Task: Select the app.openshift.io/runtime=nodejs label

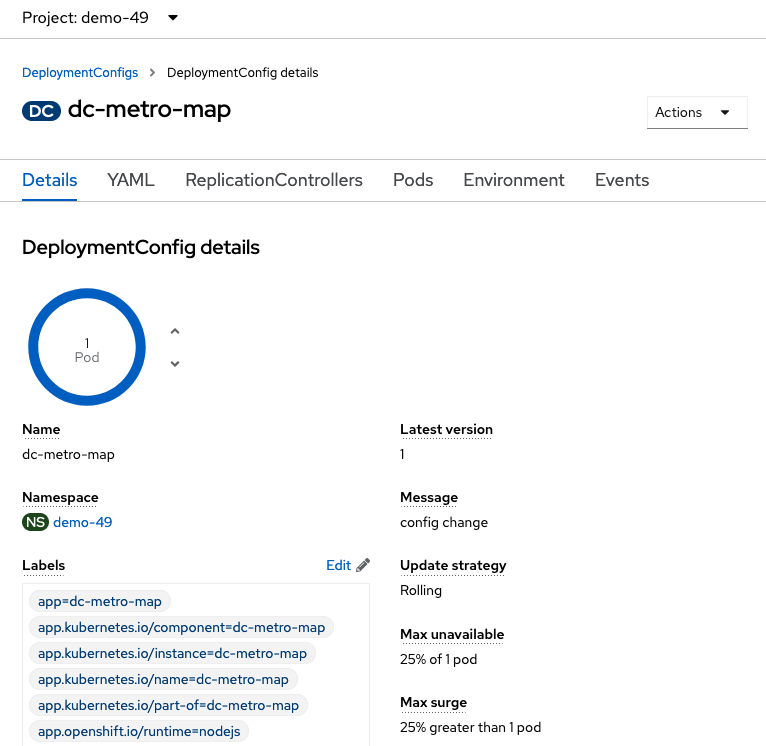Action: click(x=139, y=731)
